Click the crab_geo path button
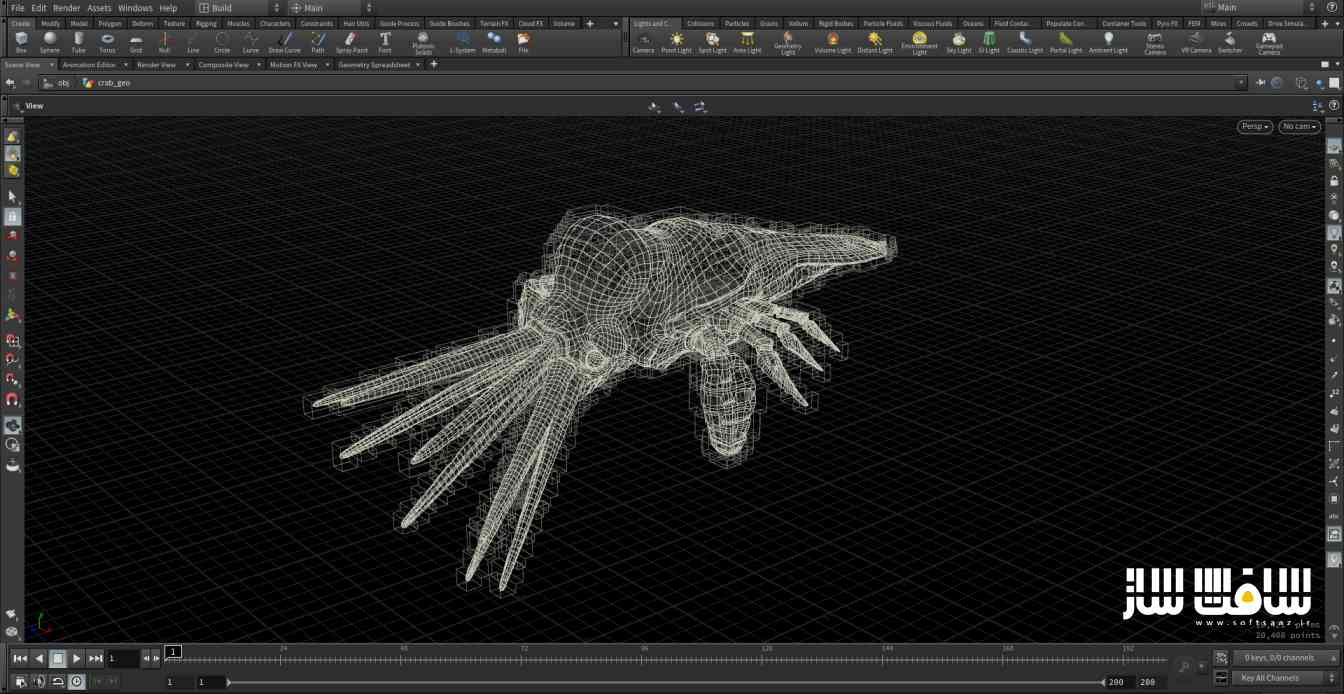 pyautogui.click(x=107, y=83)
